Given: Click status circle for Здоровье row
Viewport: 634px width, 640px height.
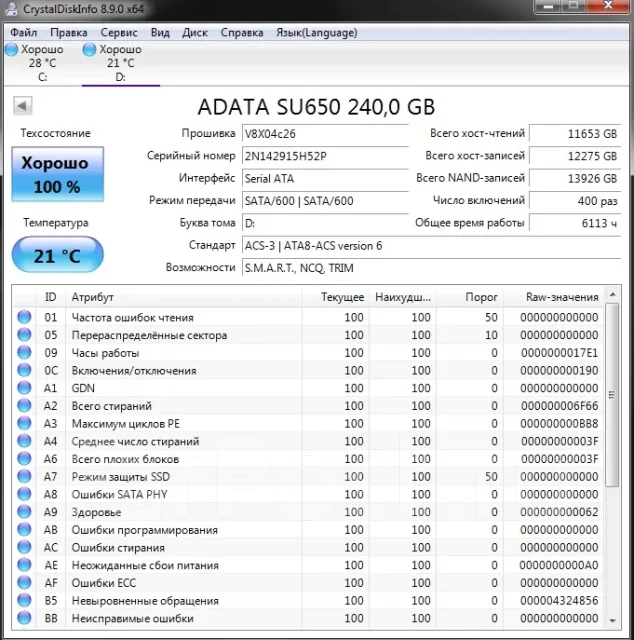Looking at the screenshot, I should pyautogui.click(x=24, y=511).
